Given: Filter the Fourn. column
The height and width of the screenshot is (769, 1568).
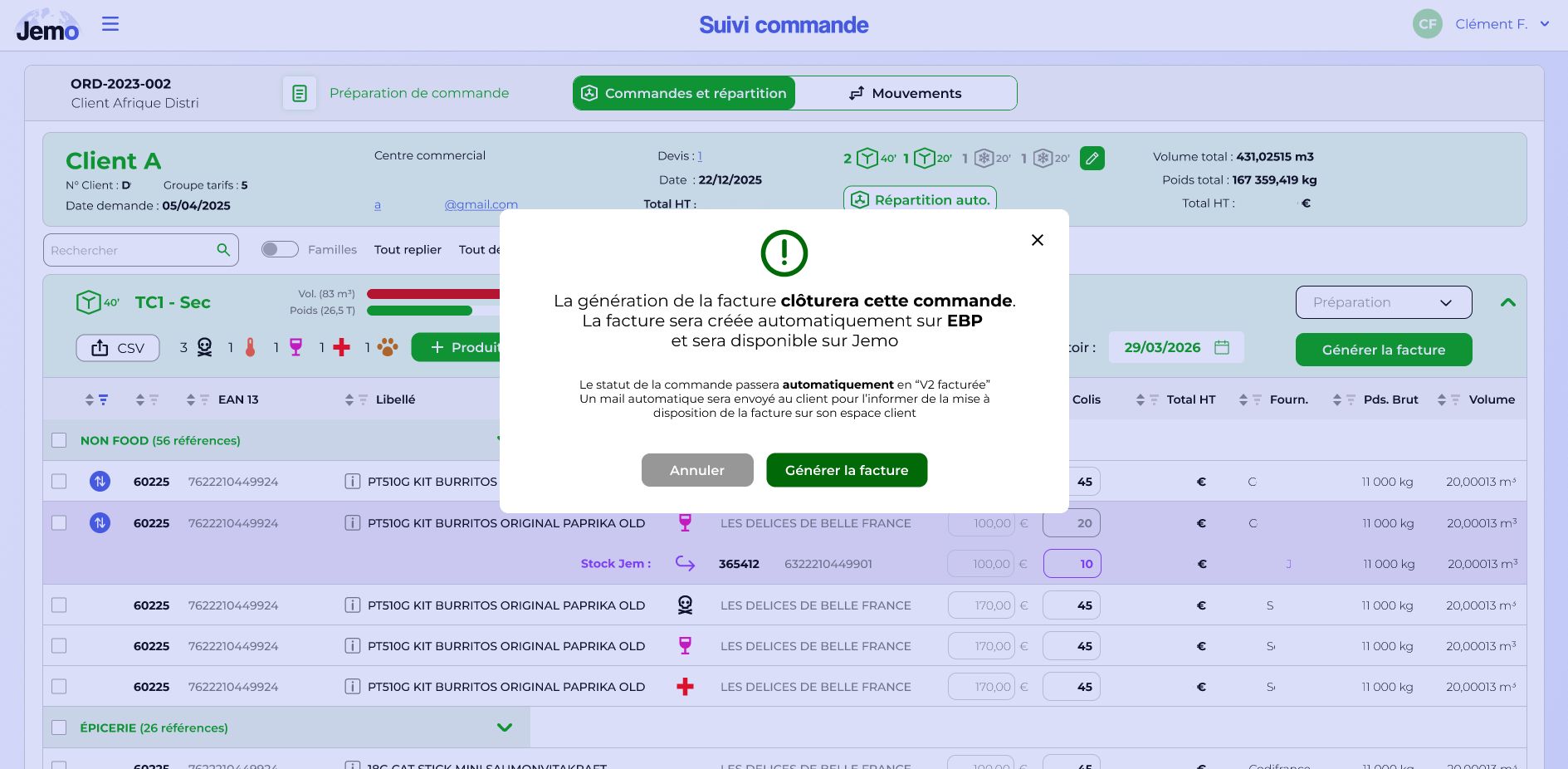Looking at the screenshot, I should click(x=1257, y=399).
